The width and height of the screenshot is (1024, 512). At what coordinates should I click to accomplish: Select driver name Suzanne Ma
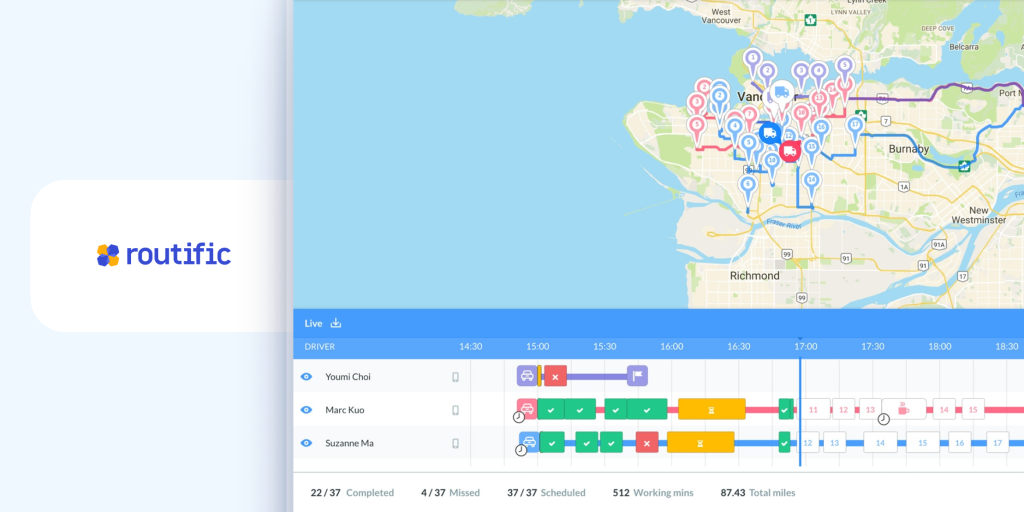click(349, 443)
